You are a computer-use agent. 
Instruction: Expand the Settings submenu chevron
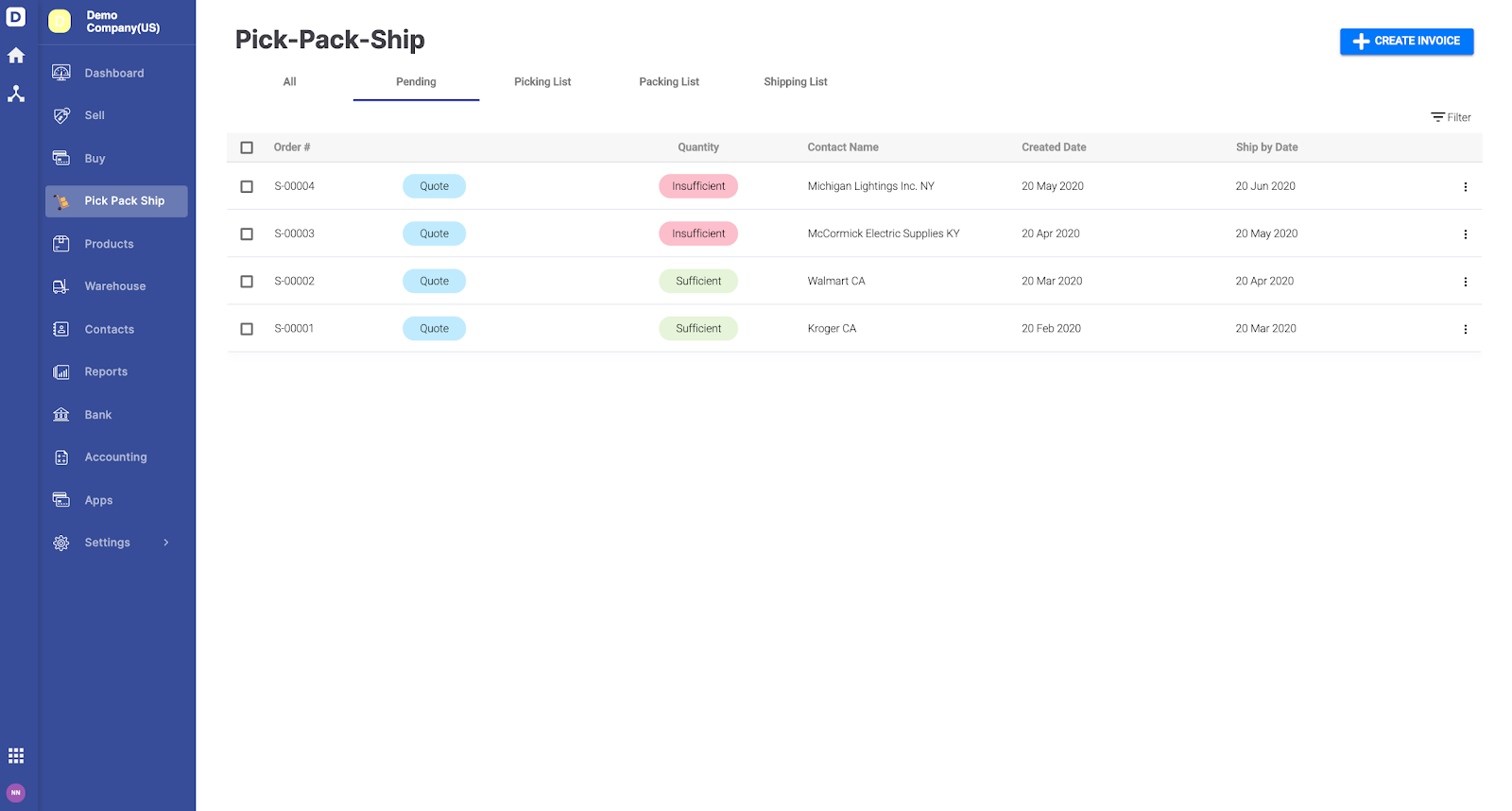point(166,543)
